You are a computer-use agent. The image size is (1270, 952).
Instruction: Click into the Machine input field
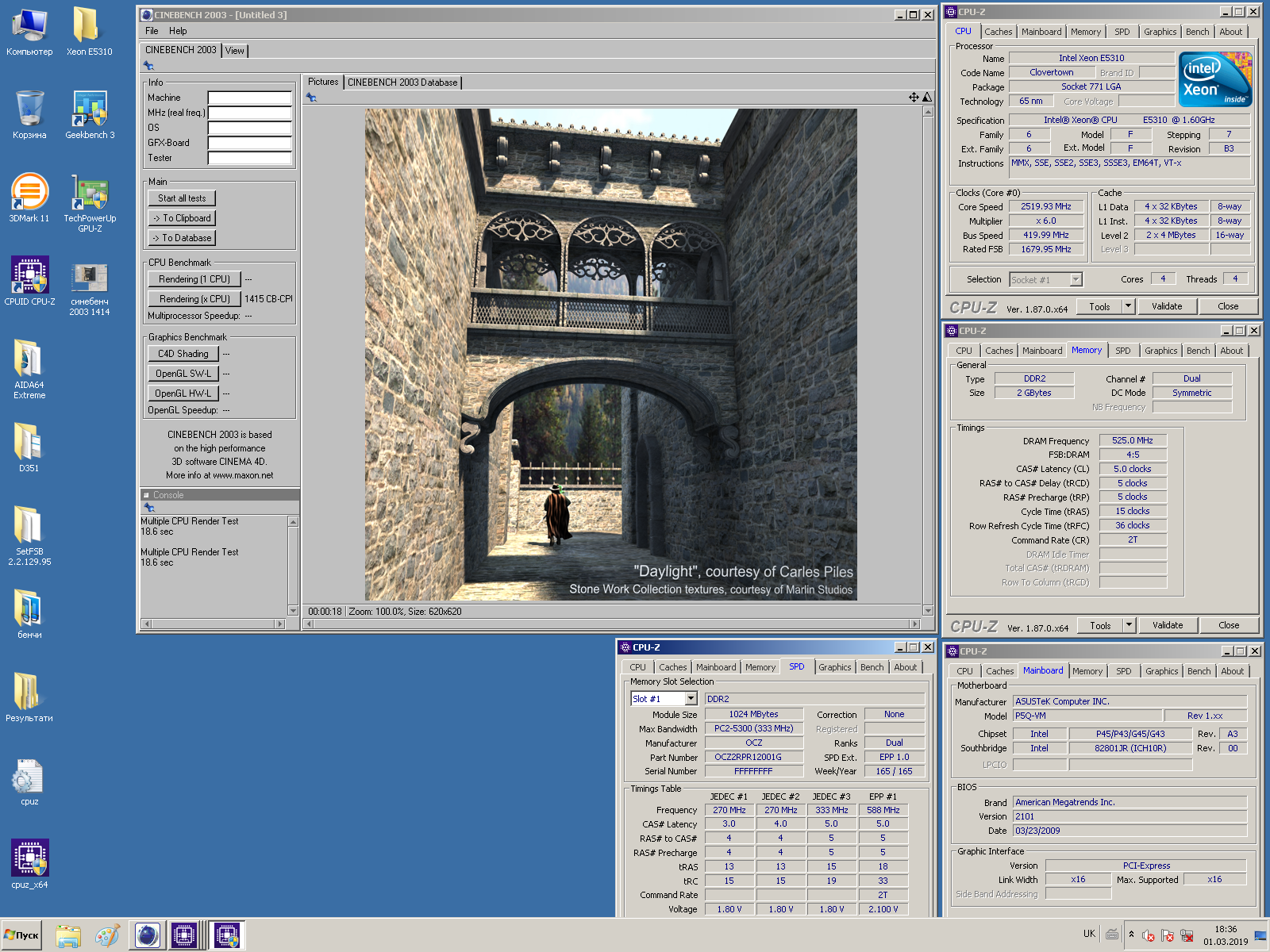coord(250,98)
